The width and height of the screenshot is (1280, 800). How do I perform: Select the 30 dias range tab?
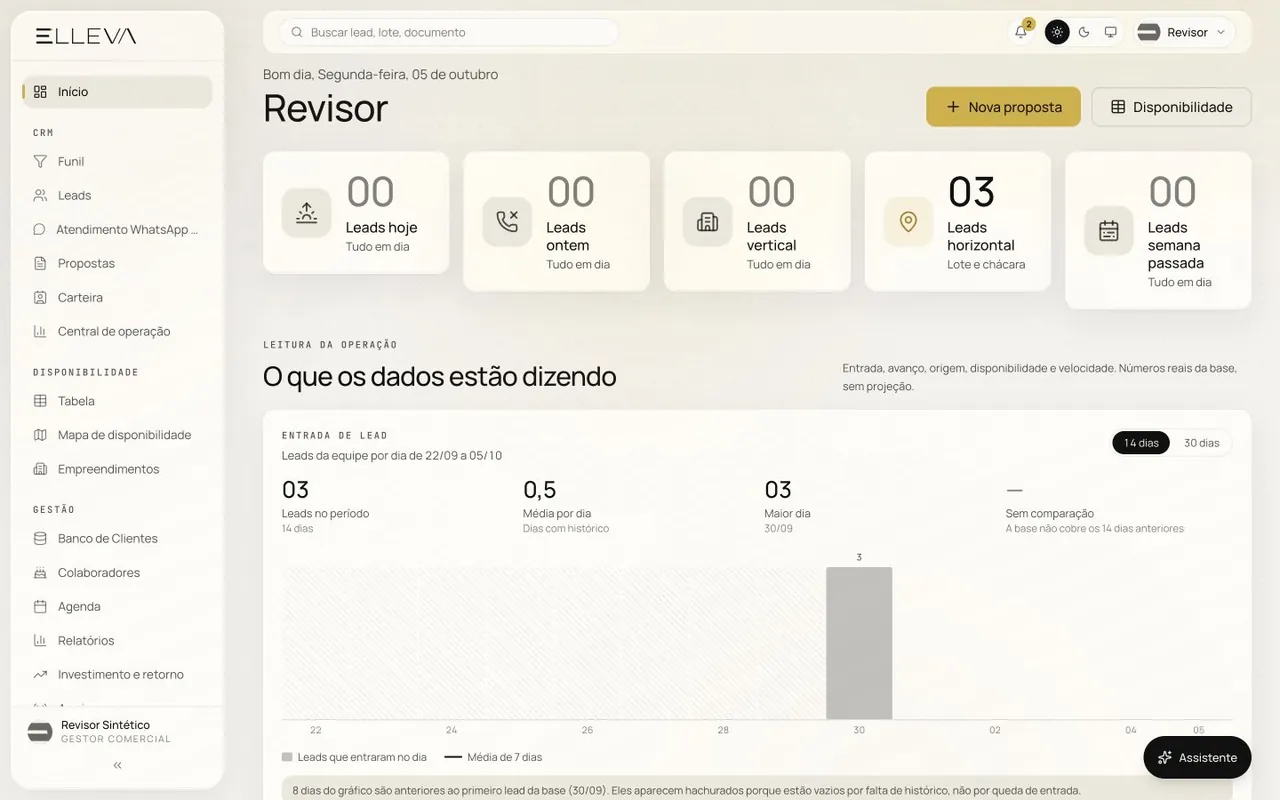1201,443
